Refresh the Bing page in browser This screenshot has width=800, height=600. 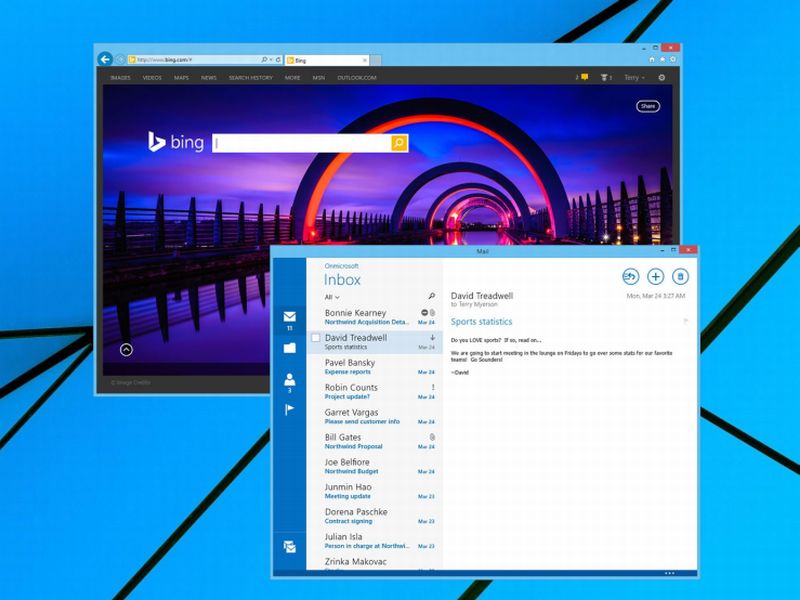(278, 60)
